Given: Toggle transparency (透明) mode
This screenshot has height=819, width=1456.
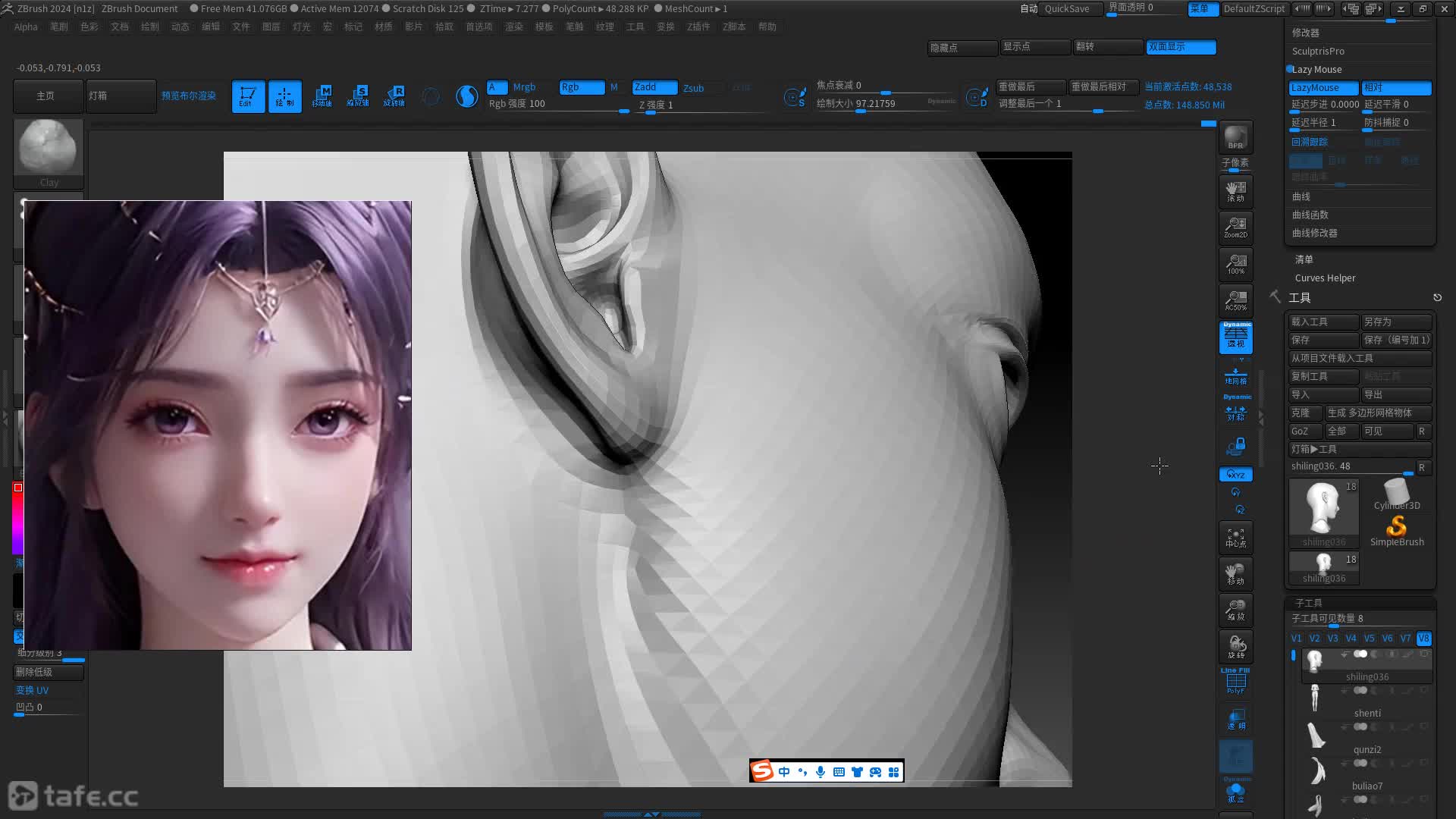Looking at the screenshot, I should (1235, 719).
